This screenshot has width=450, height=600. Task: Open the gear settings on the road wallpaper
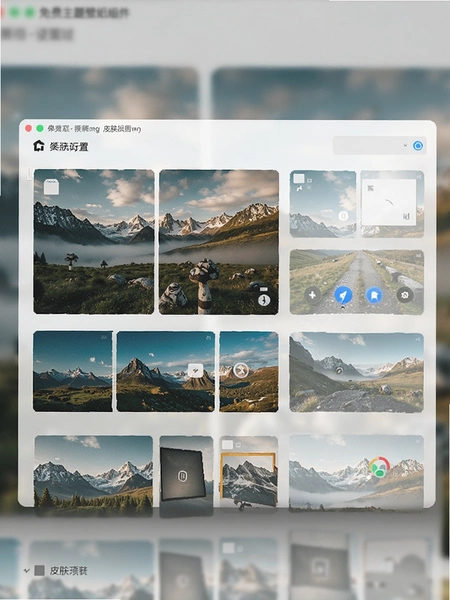(405, 295)
